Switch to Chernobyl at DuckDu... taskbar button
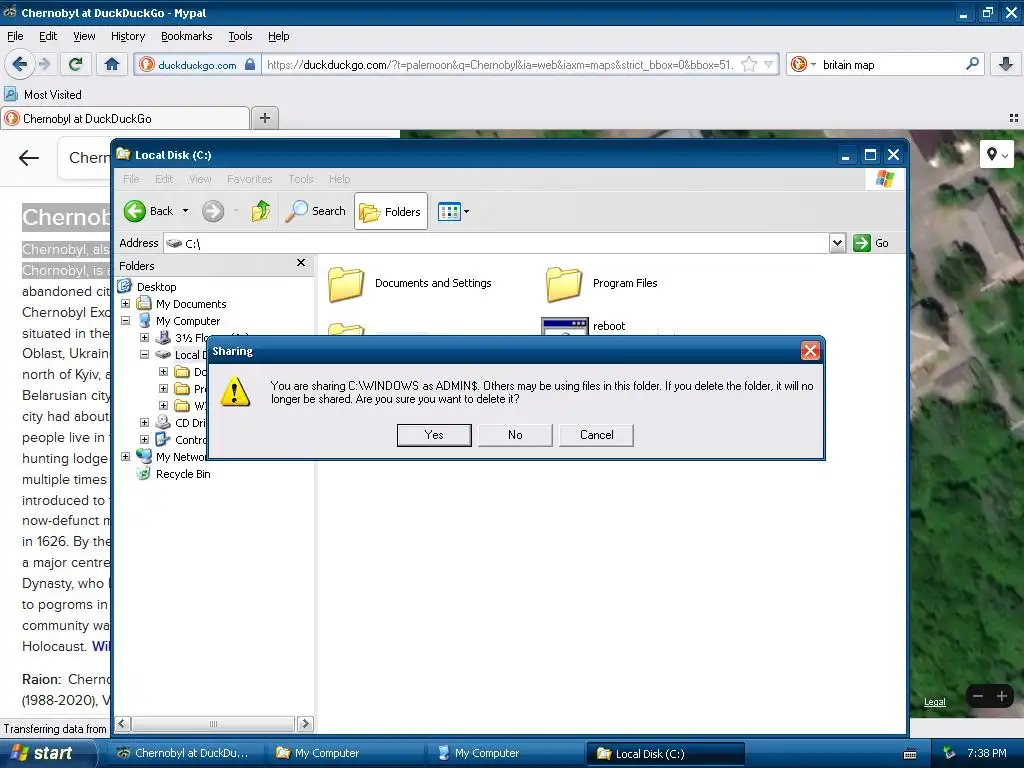1024x768 pixels. point(185,754)
